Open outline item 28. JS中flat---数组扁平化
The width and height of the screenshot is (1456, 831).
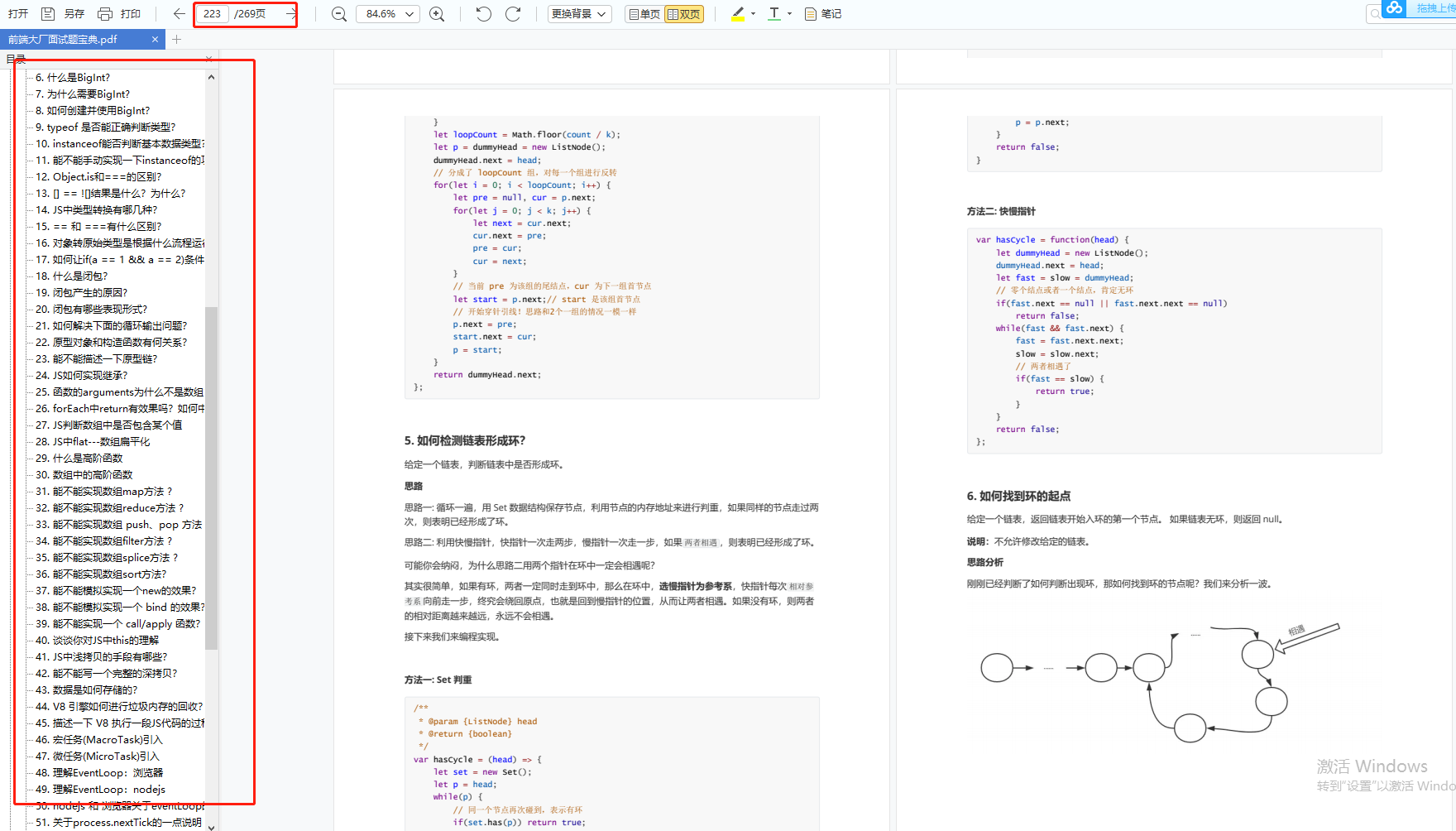(93, 441)
